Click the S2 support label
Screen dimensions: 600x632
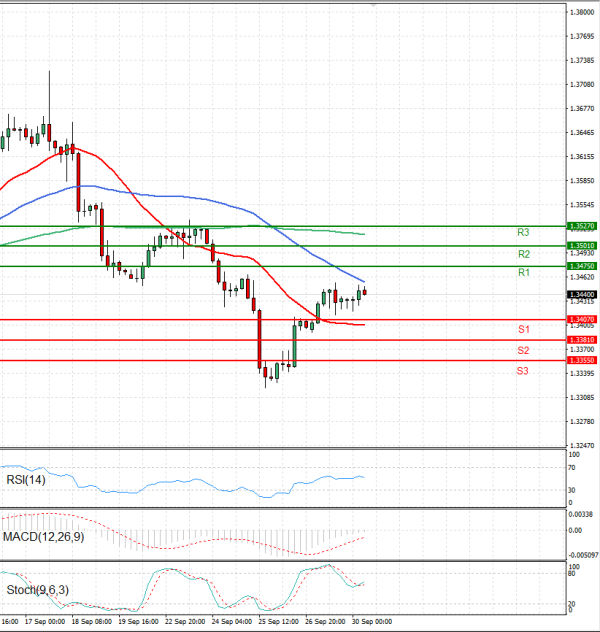(523, 350)
